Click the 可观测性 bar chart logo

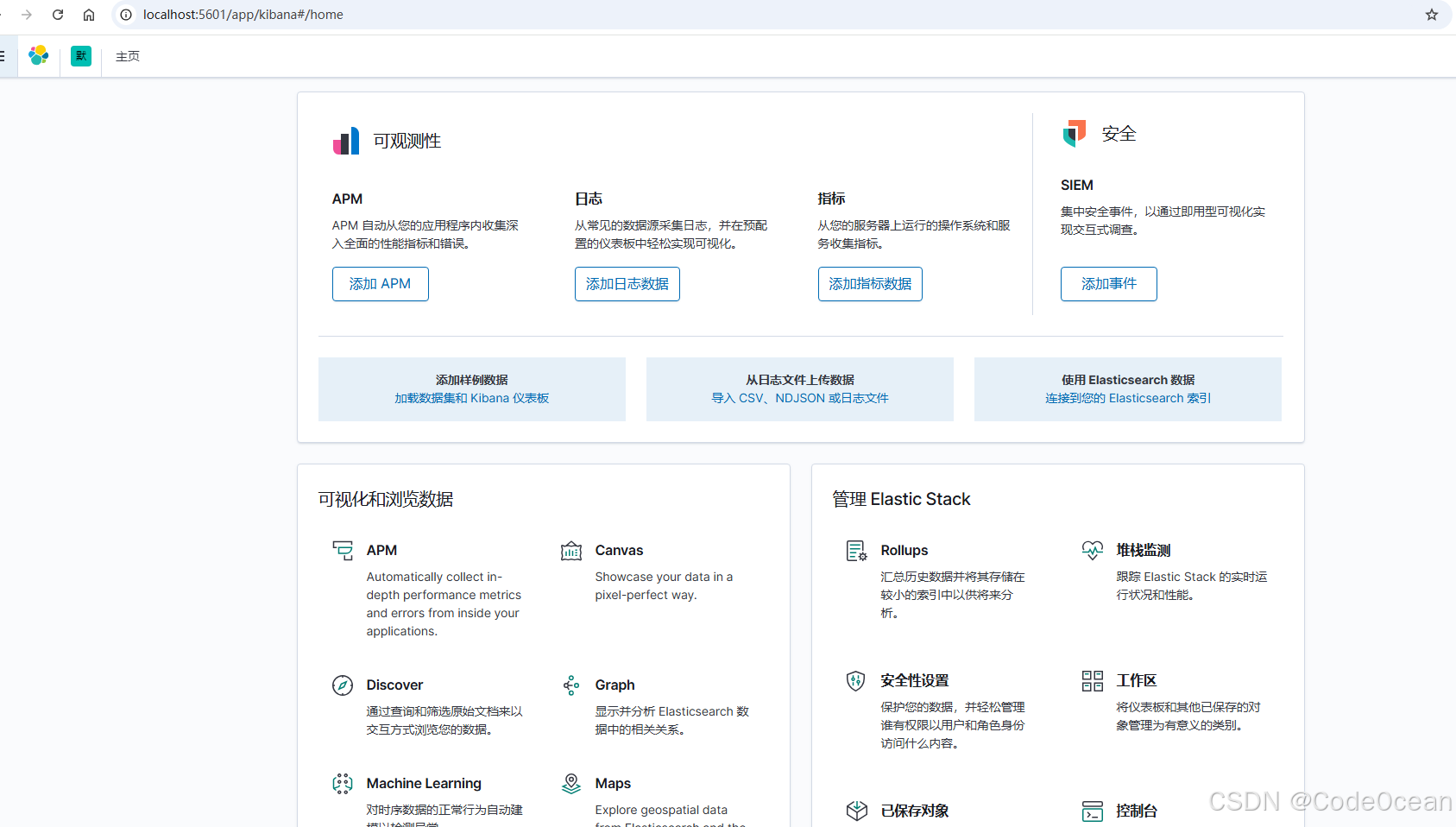coord(346,141)
